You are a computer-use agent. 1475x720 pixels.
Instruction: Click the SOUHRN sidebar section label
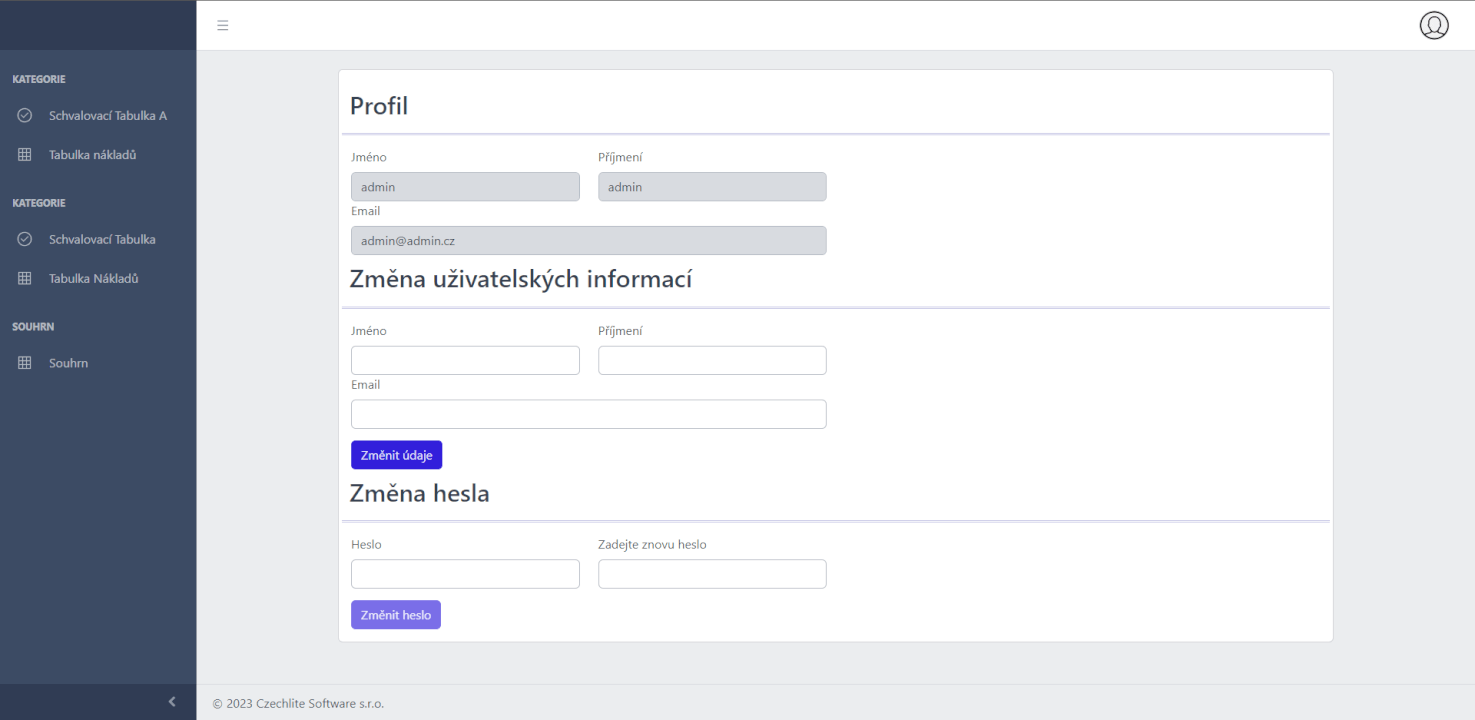pos(33,327)
